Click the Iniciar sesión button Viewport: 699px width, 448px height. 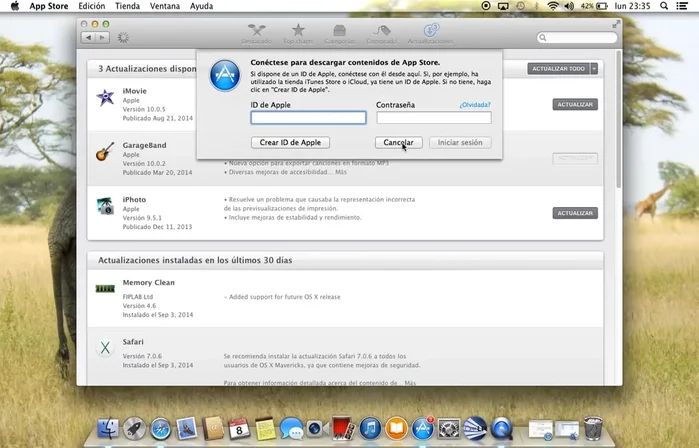pyautogui.click(x=460, y=143)
